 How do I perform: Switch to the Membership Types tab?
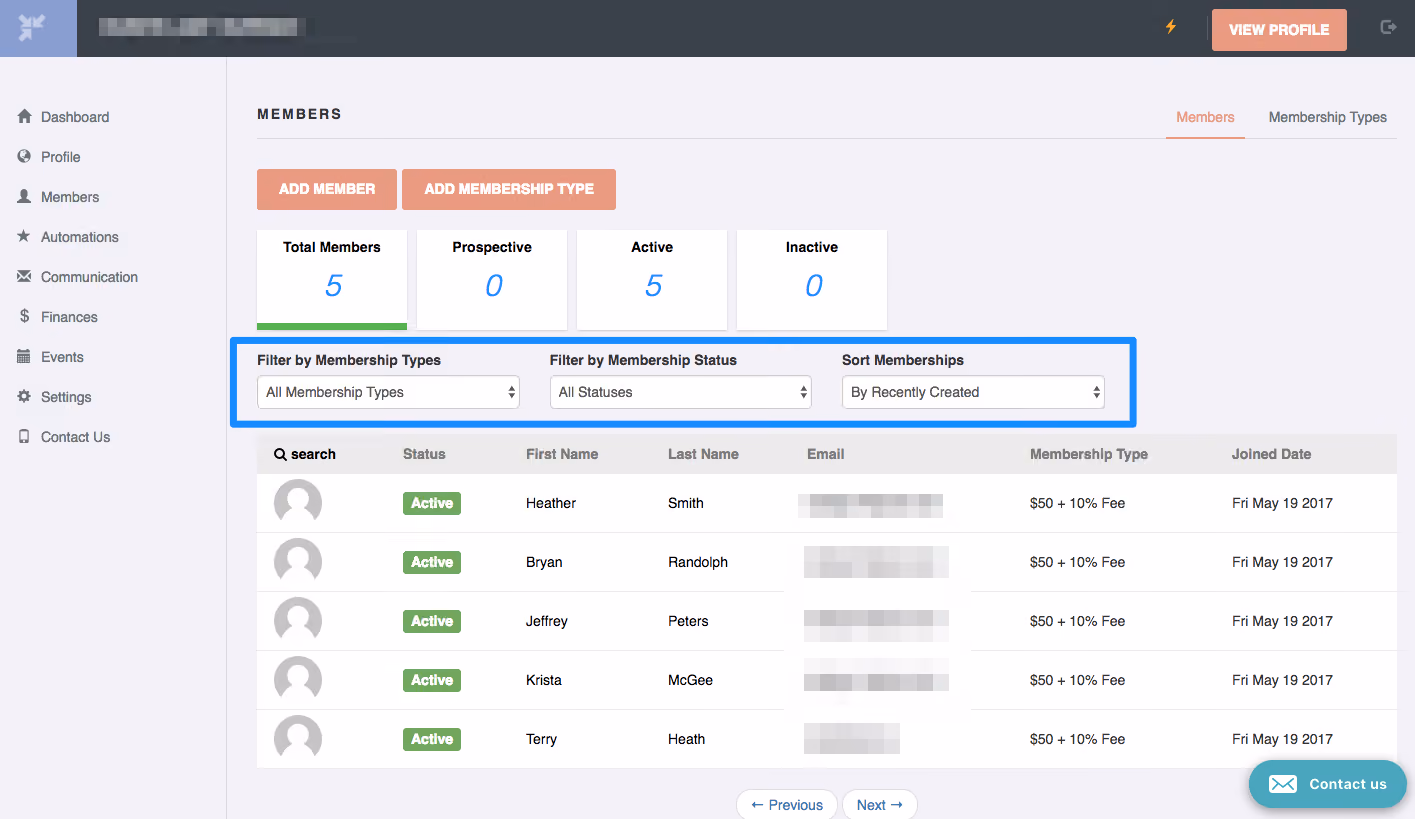point(1328,117)
